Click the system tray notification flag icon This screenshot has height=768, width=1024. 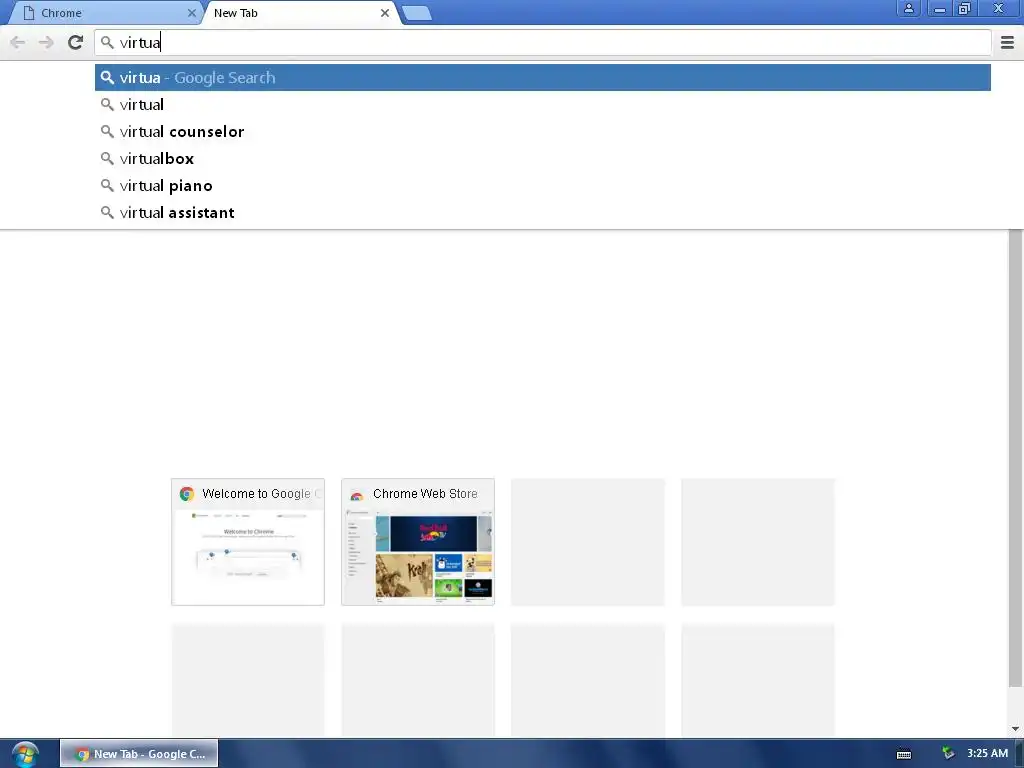(948, 754)
